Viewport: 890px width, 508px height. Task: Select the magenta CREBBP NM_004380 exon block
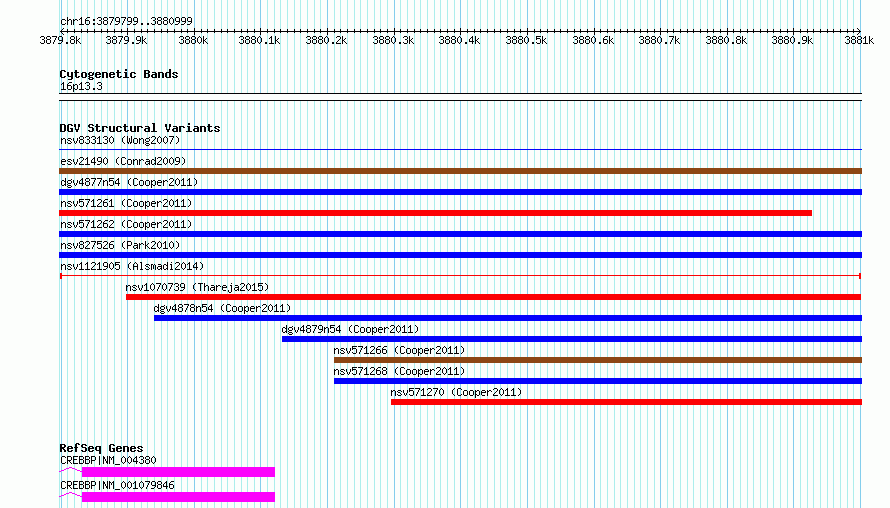pyautogui.click(x=178, y=472)
